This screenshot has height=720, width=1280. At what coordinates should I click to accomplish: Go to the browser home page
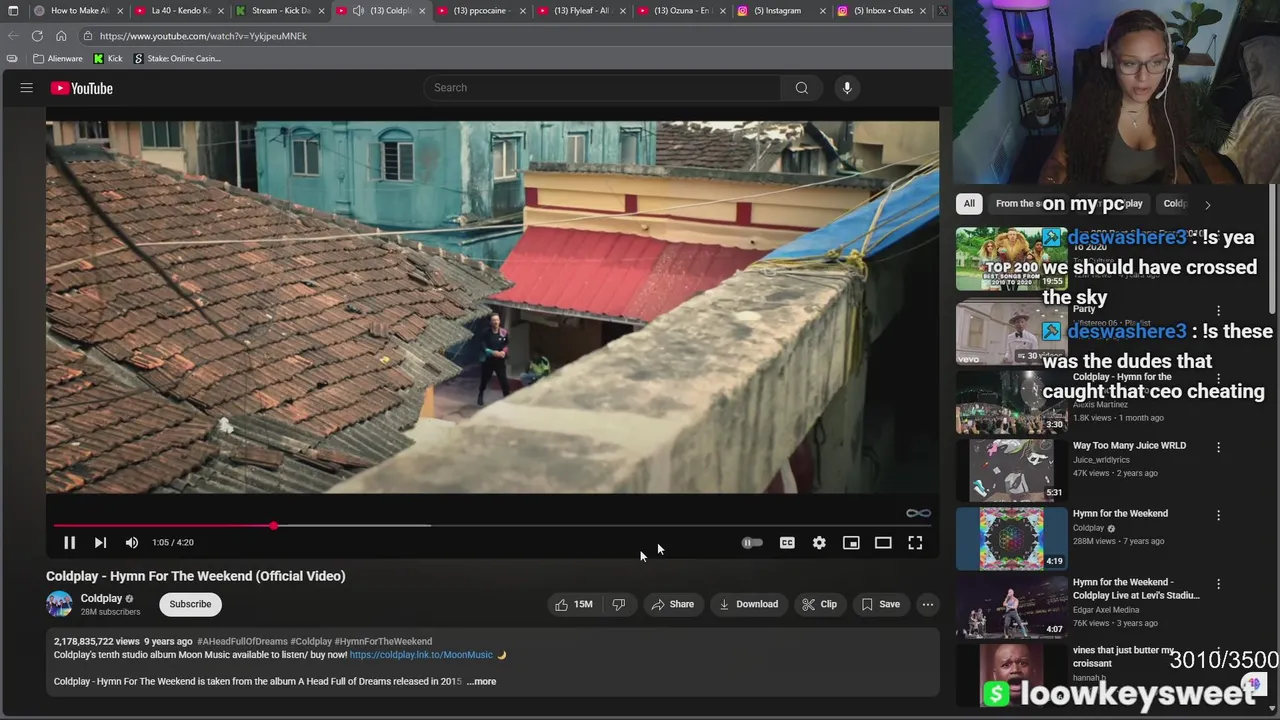61,36
